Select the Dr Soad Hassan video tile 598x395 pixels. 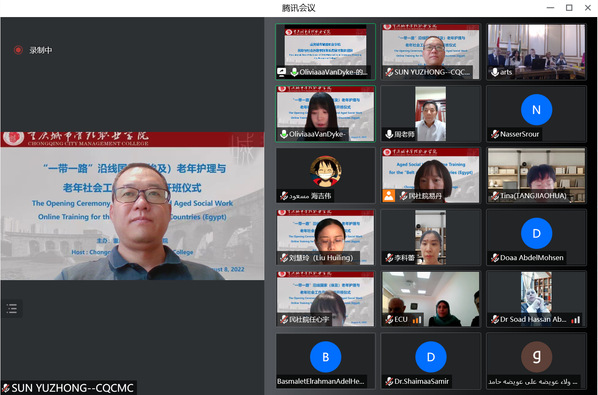(x=536, y=299)
